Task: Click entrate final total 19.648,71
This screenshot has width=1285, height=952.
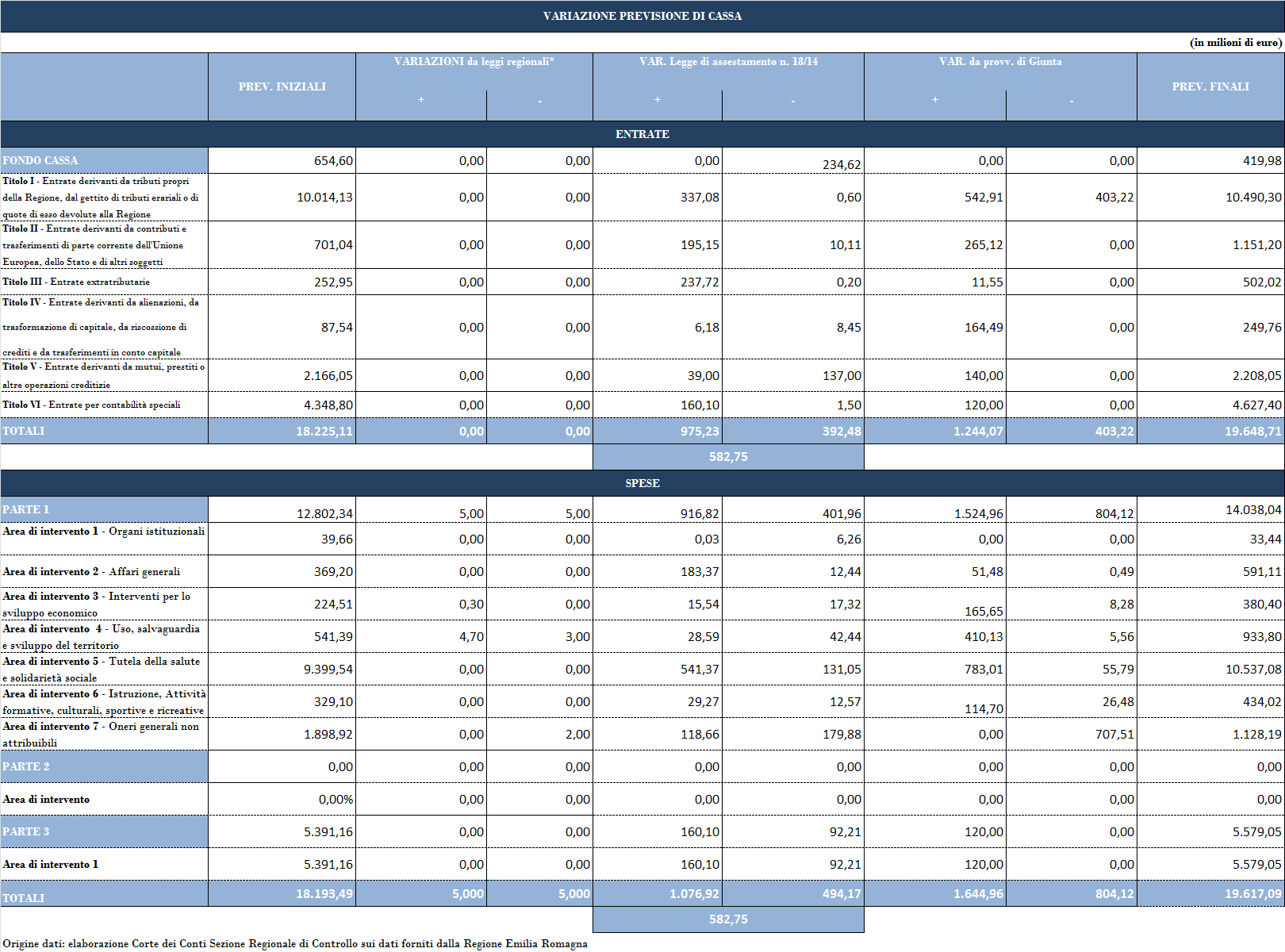Action: coord(1253,431)
